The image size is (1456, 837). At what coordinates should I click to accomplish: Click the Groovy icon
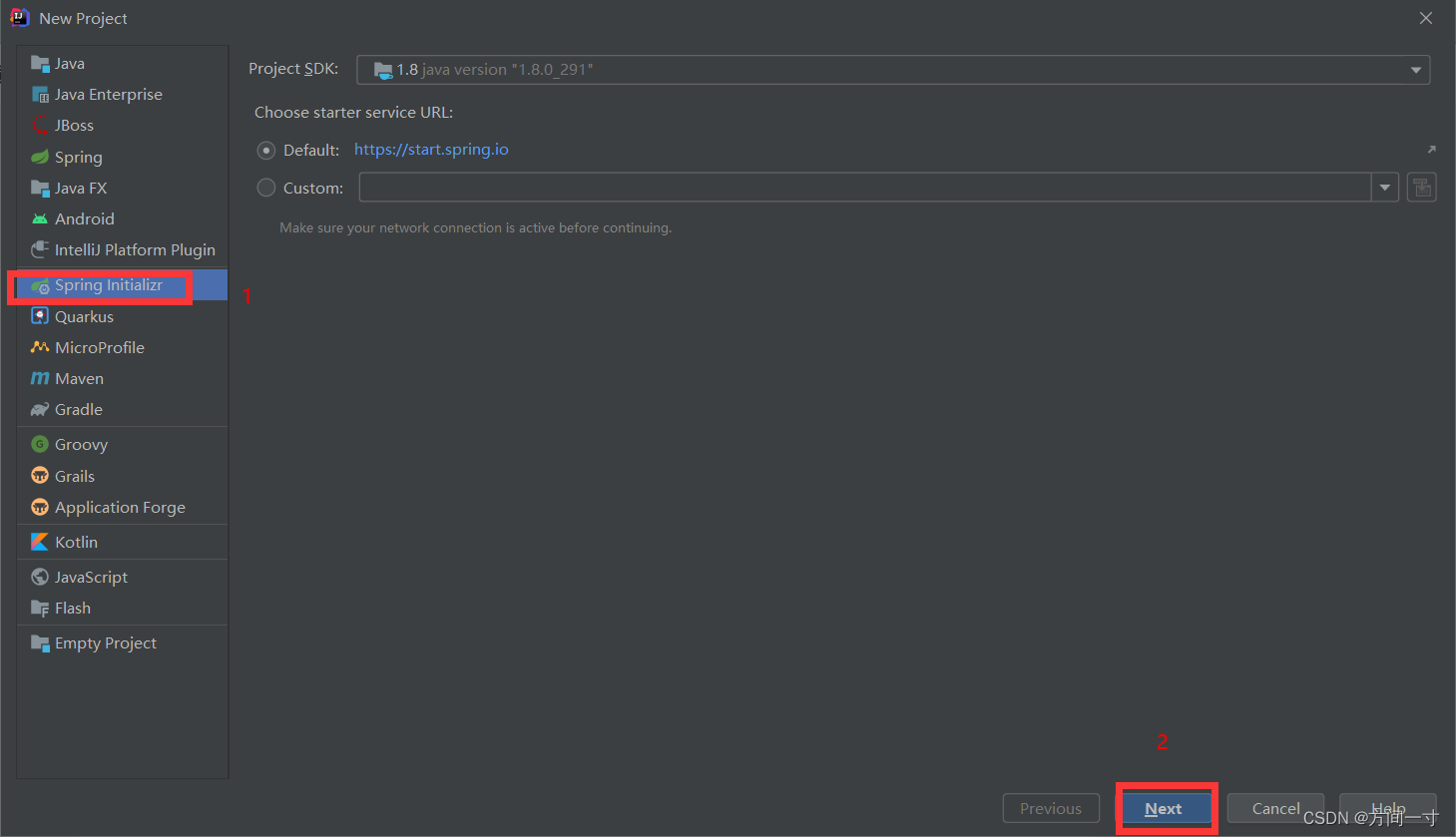pos(40,445)
